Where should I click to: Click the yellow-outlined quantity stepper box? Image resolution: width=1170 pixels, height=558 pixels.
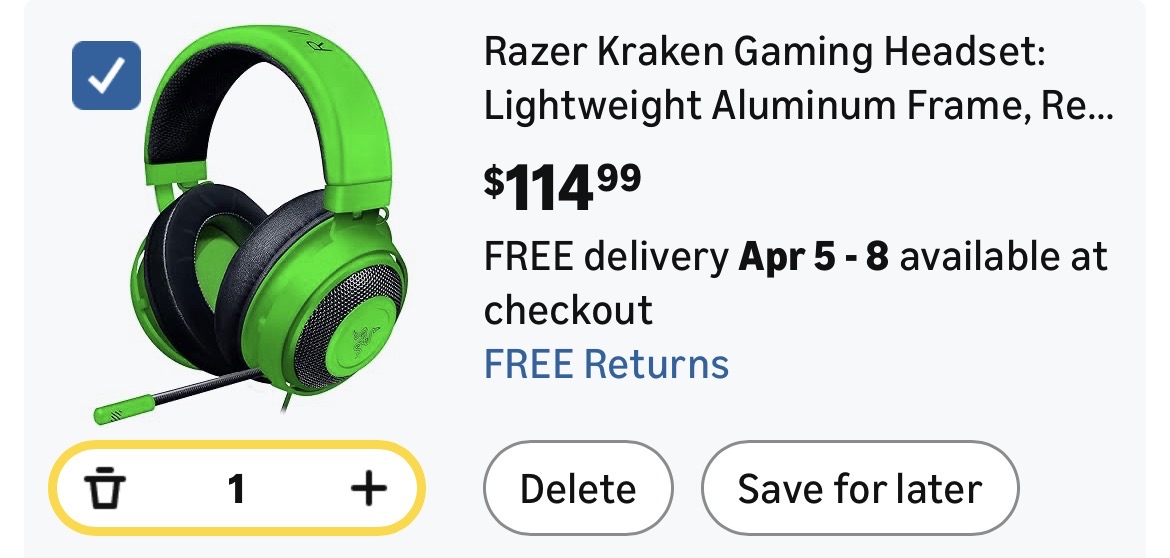[237, 489]
